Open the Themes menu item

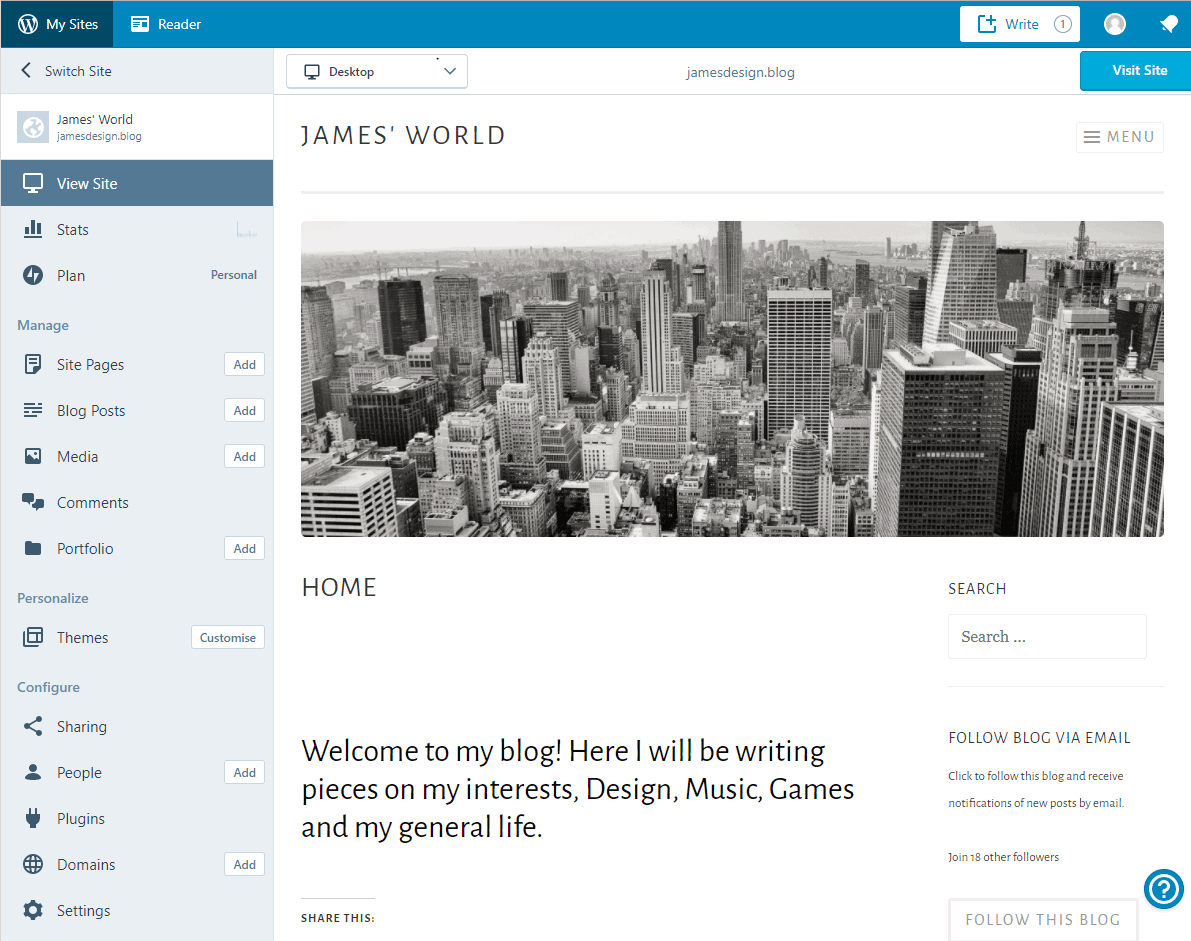[83, 637]
